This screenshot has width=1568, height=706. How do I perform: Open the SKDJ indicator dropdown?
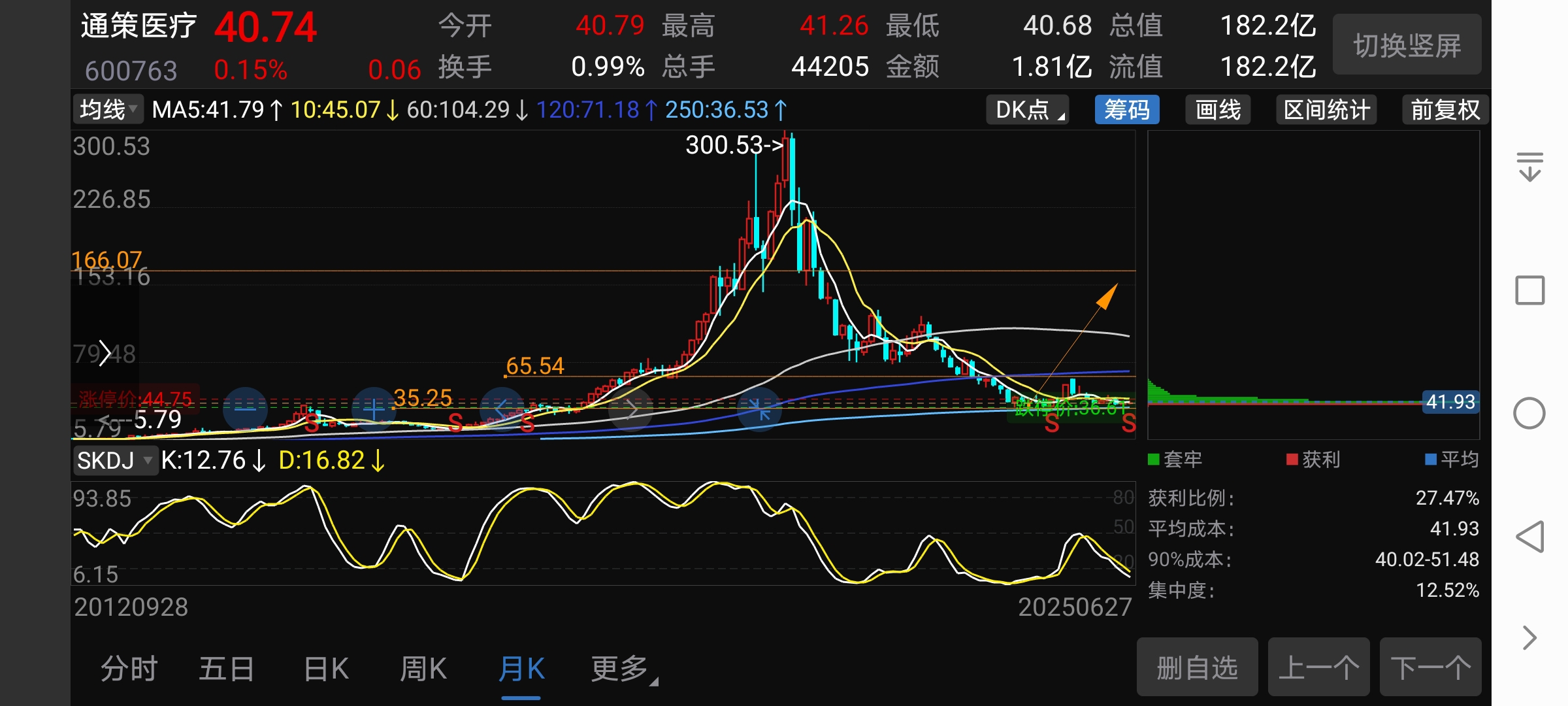[x=115, y=460]
